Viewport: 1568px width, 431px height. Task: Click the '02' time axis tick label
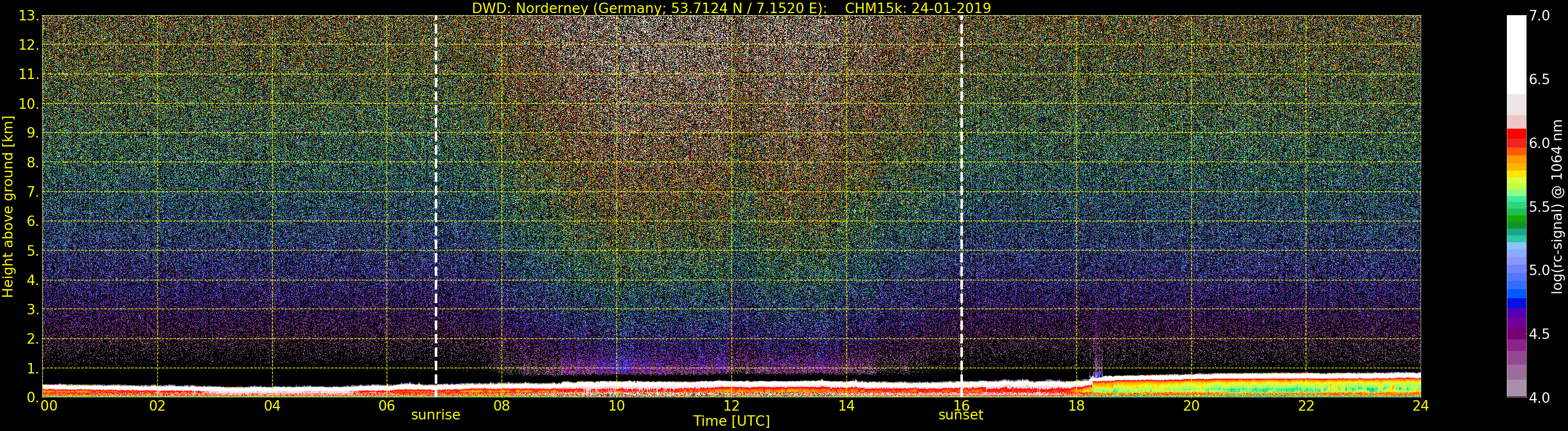158,405
